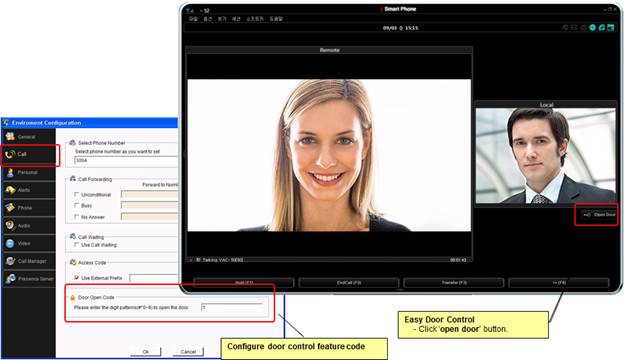Select the Call settings category
The height and width of the screenshot is (360, 624).
pyautogui.click(x=28, y=154)
